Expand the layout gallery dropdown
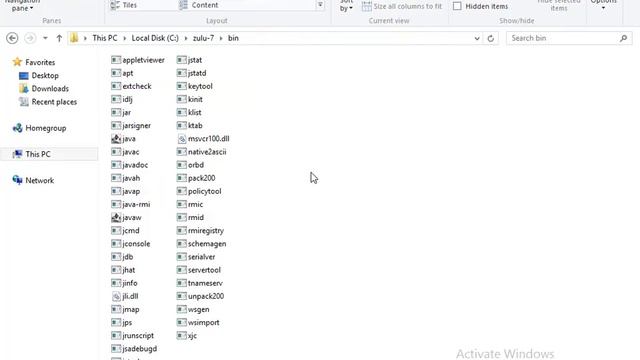Image resolution: width=640 pixels, height=360 pixels. 320,5
